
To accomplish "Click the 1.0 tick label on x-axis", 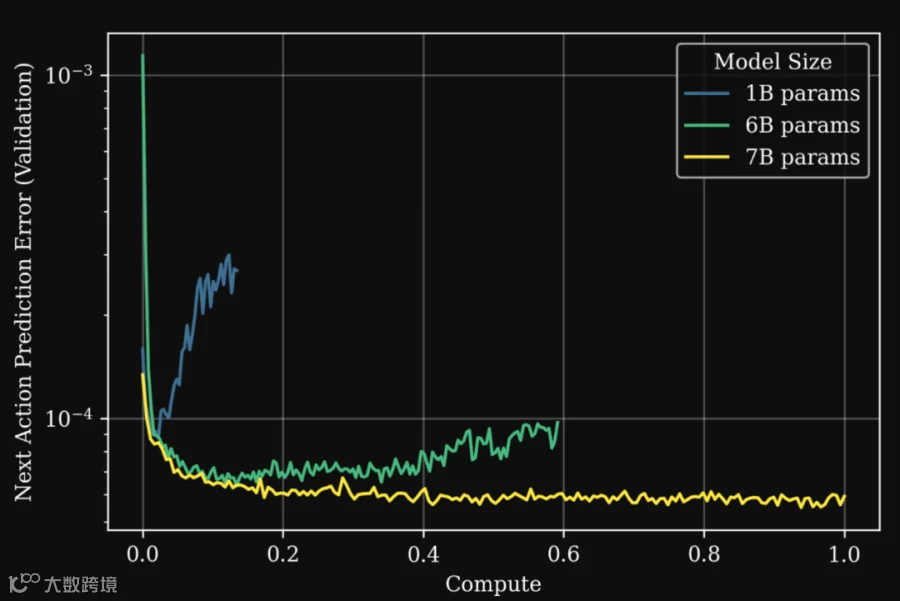I will tap(844, 554).
